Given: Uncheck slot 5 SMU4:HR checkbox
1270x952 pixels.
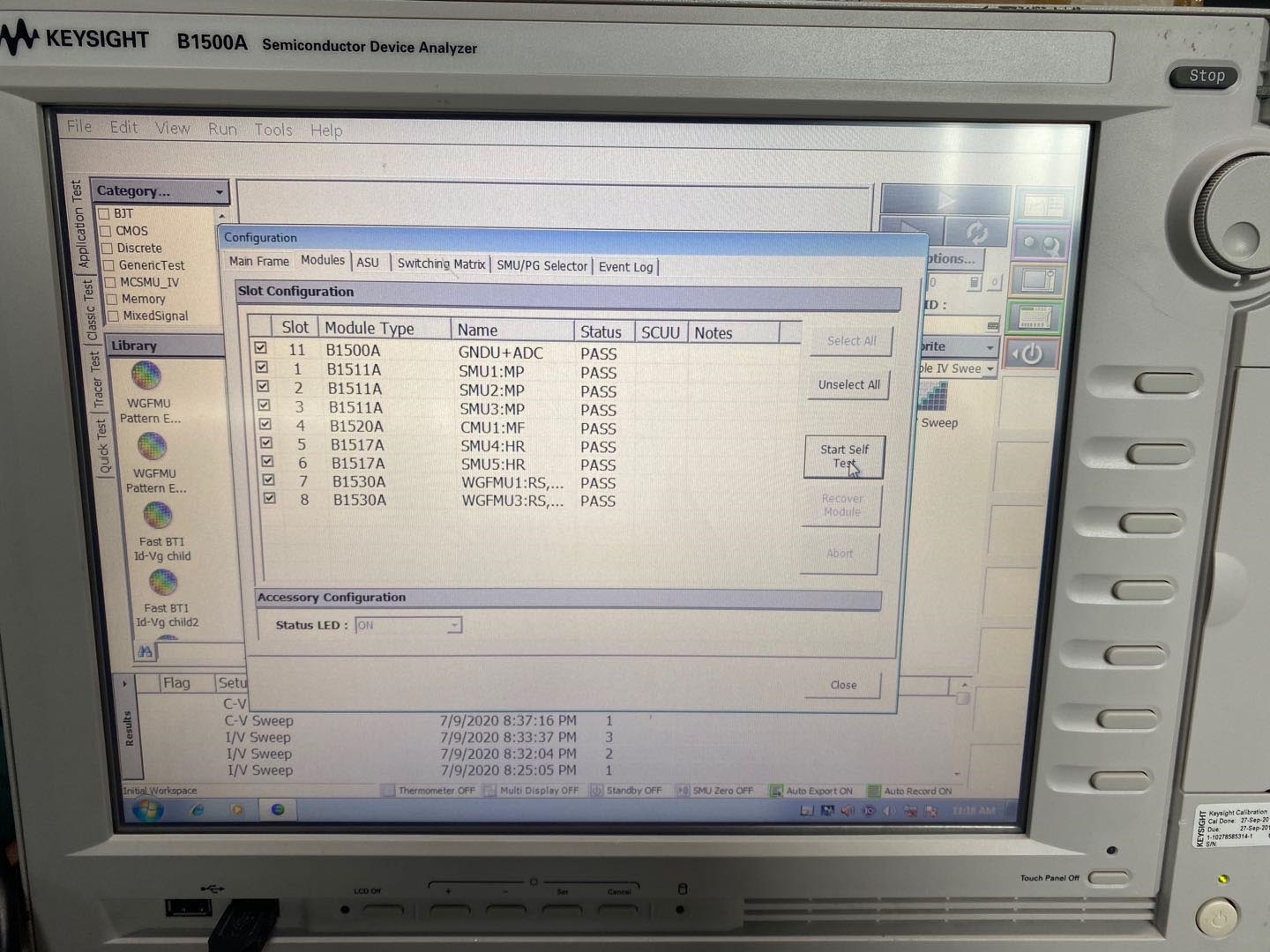Looking at the screenshot, I should [x=266, y=443].
